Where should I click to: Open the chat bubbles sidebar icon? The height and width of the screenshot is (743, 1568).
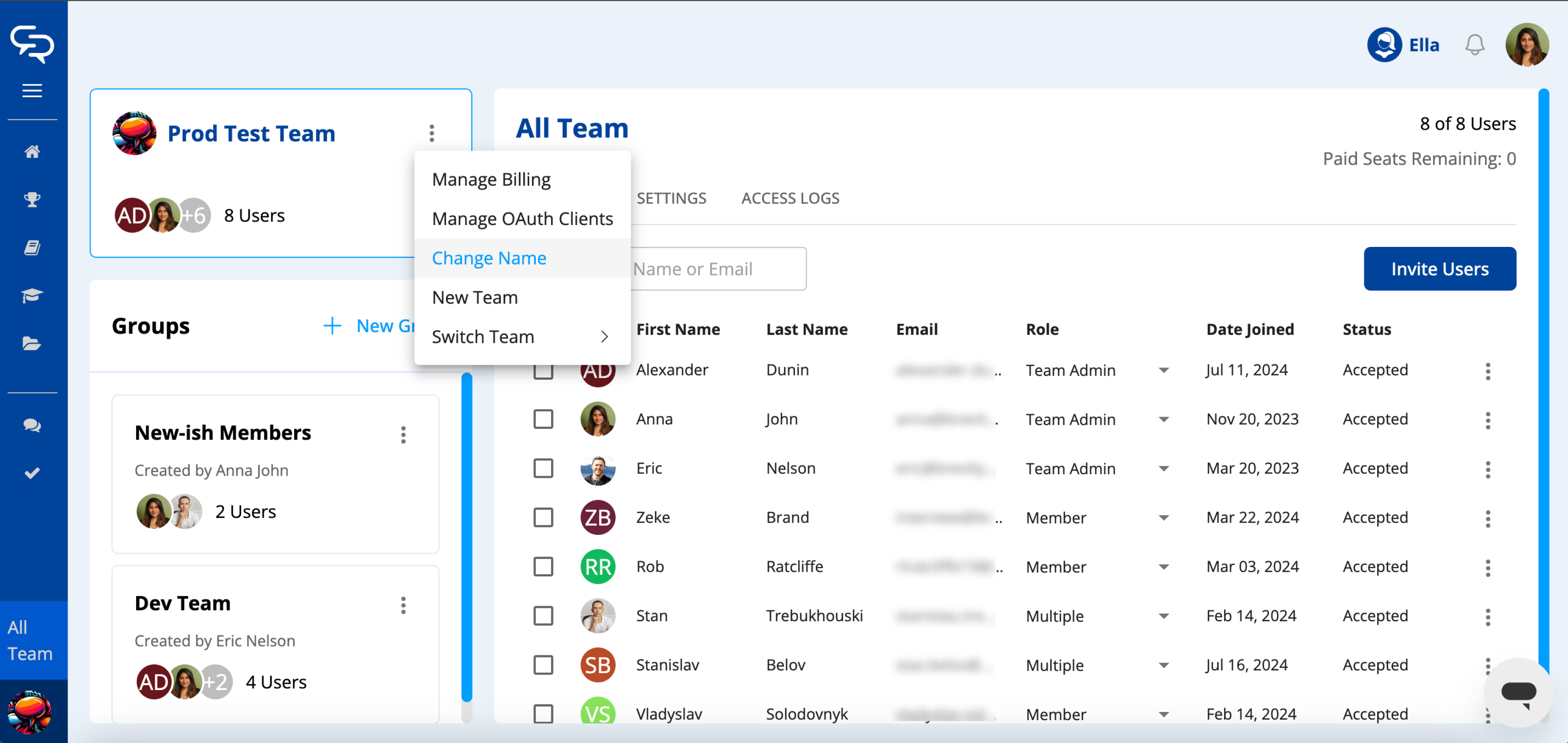click(x=32, y=425)
